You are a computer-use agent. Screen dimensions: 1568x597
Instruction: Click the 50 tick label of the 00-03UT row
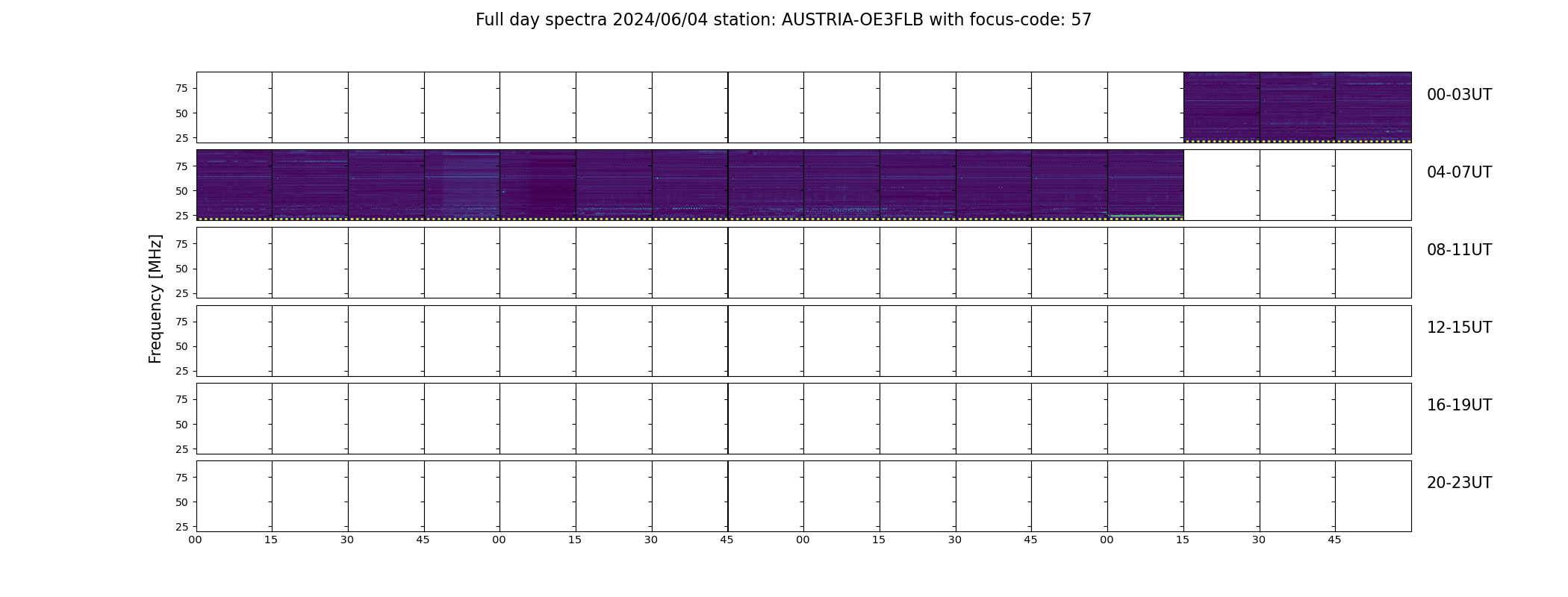click(181, 113)
